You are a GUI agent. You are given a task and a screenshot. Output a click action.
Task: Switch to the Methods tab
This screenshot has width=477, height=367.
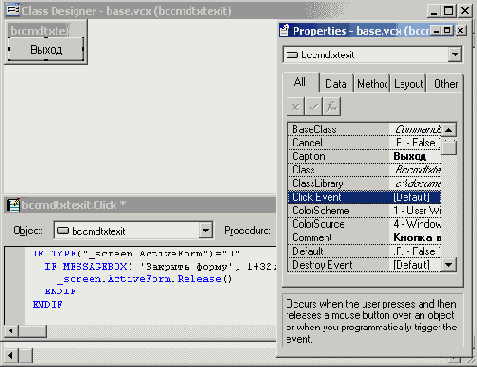[372, 83]
